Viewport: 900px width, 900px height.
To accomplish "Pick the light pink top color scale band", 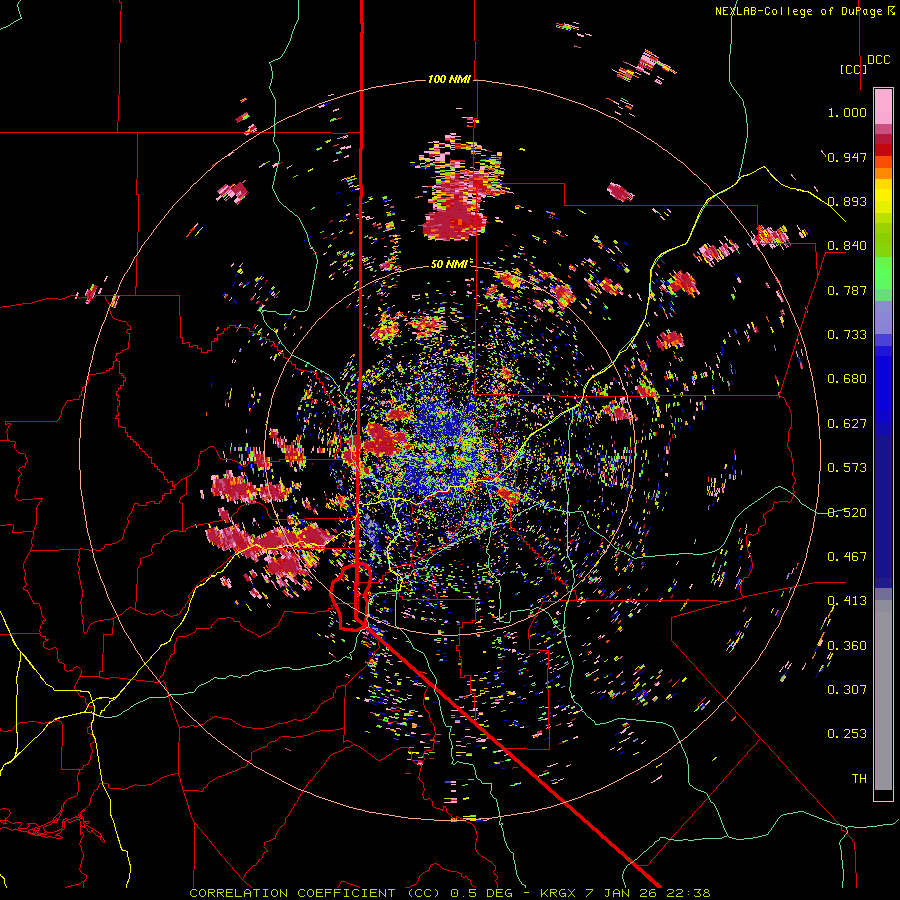I will (x=883, y=106).
